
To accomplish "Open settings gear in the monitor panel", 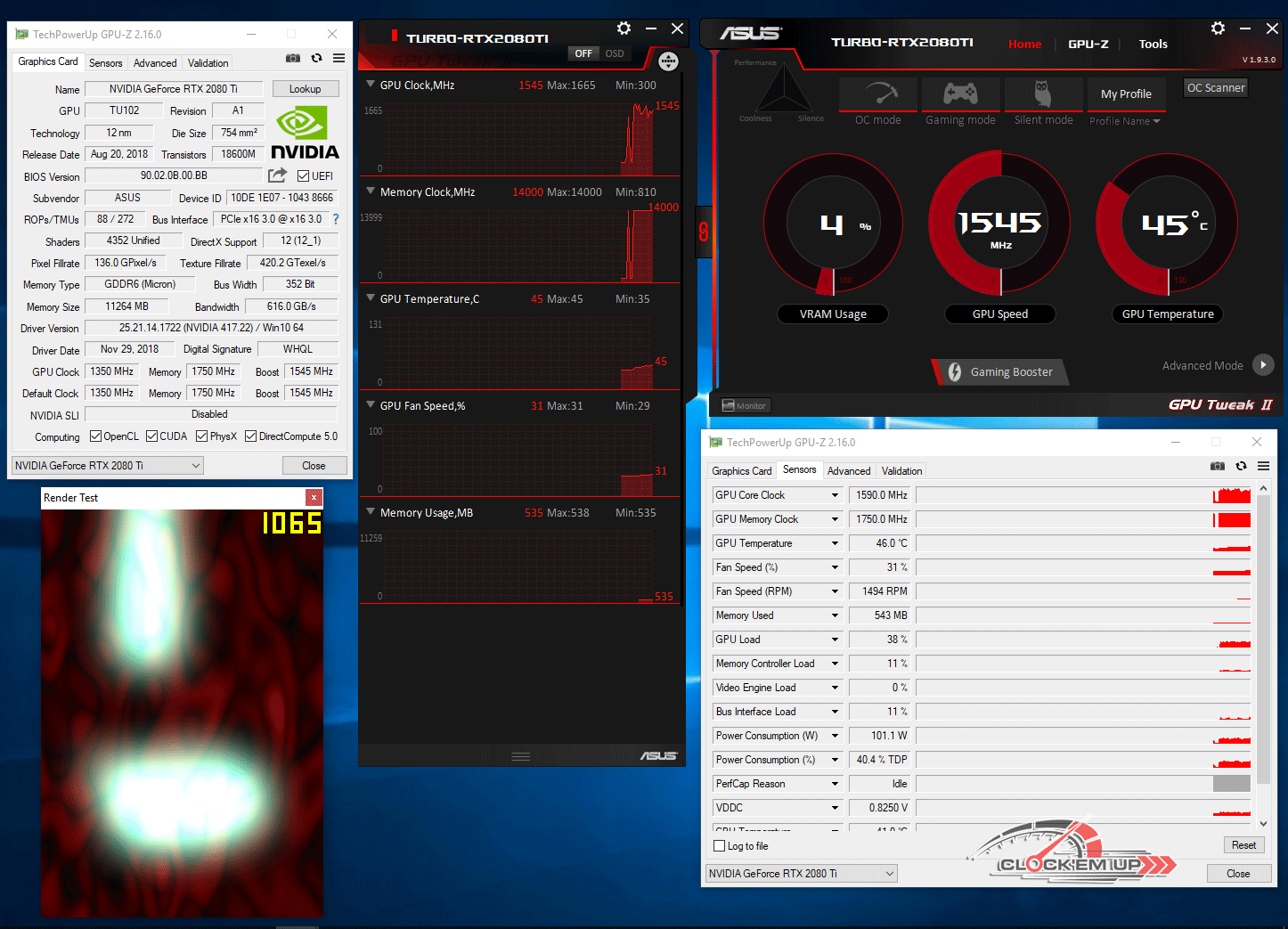I will [x=624, y=29].
